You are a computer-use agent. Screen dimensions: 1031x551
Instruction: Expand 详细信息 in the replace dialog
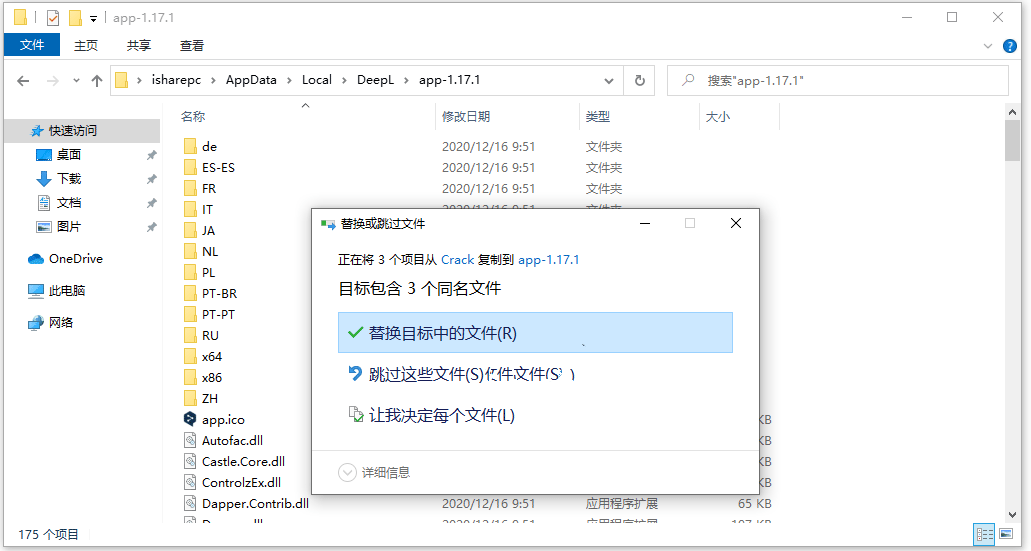click(374, 472)
